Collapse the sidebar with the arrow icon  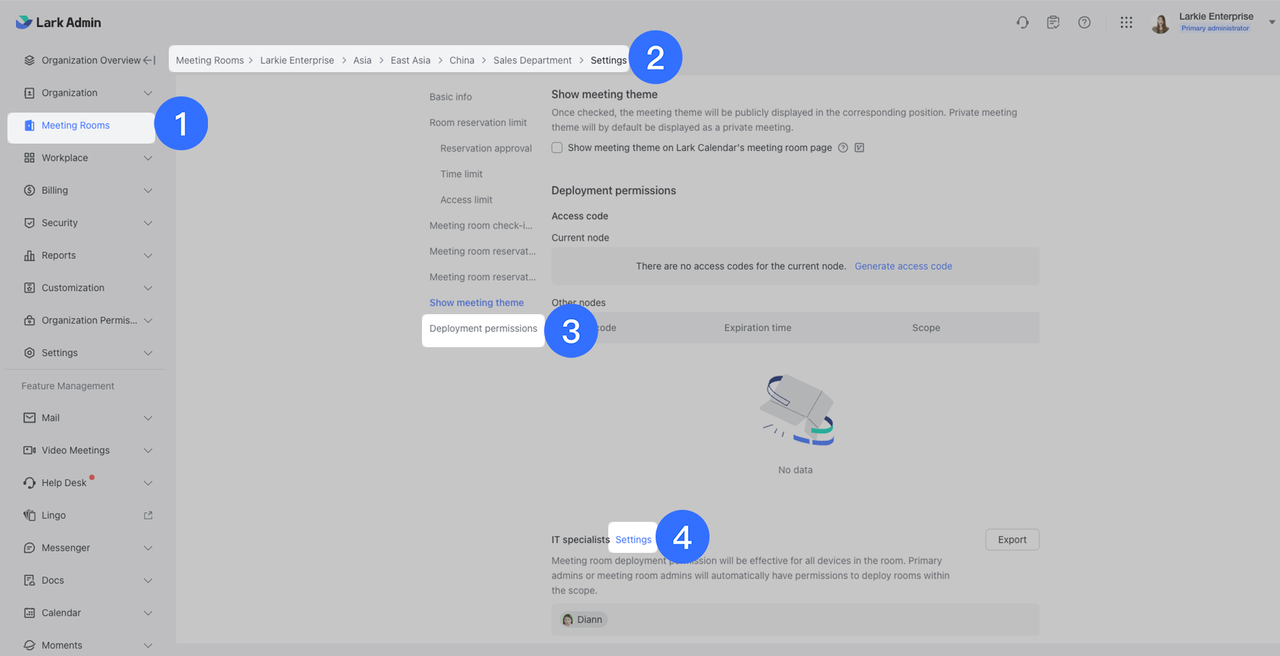[149, 60]
